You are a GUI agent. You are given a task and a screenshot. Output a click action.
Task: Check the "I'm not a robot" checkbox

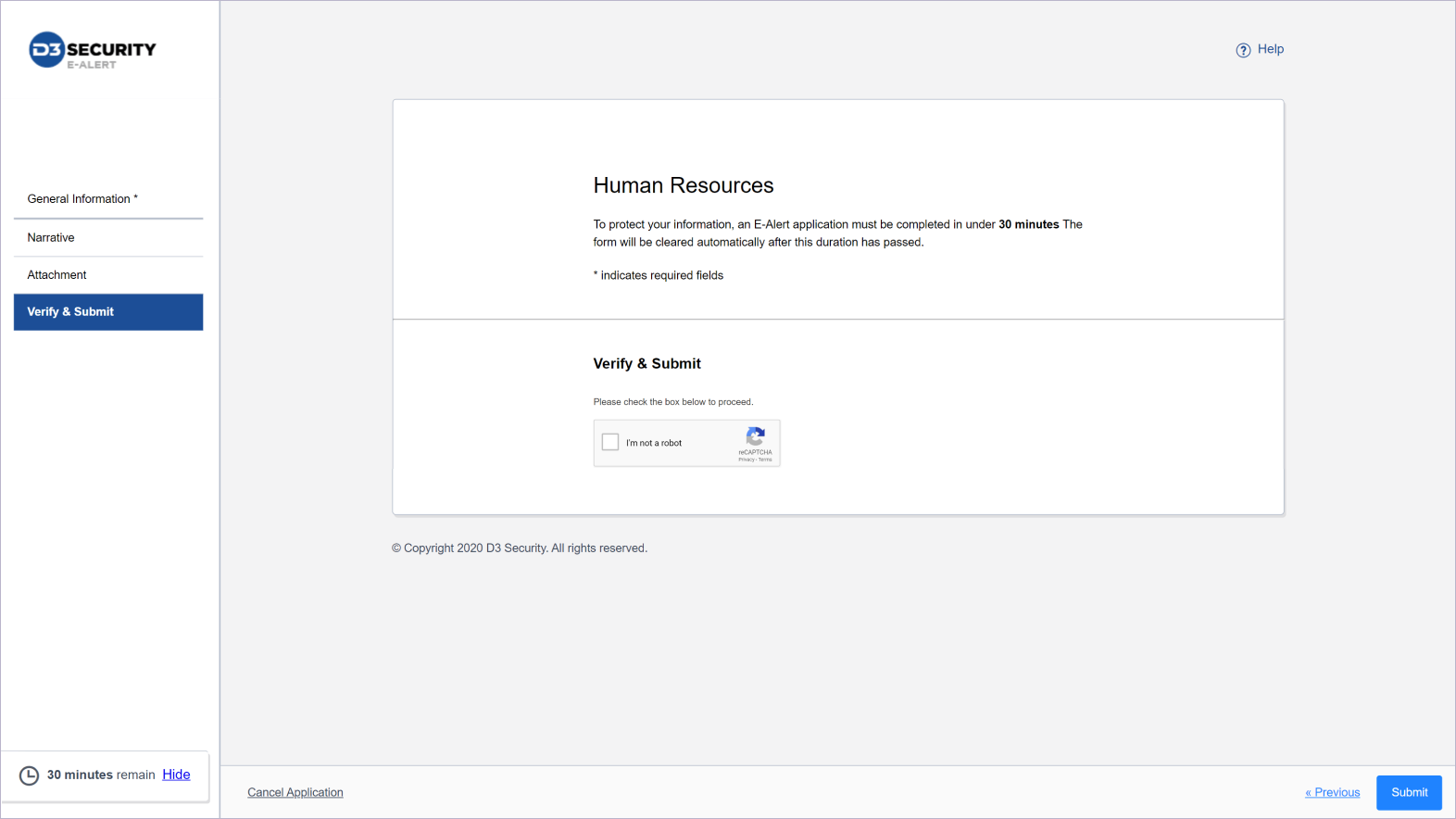pyautogui.click(x=610, y=443)
